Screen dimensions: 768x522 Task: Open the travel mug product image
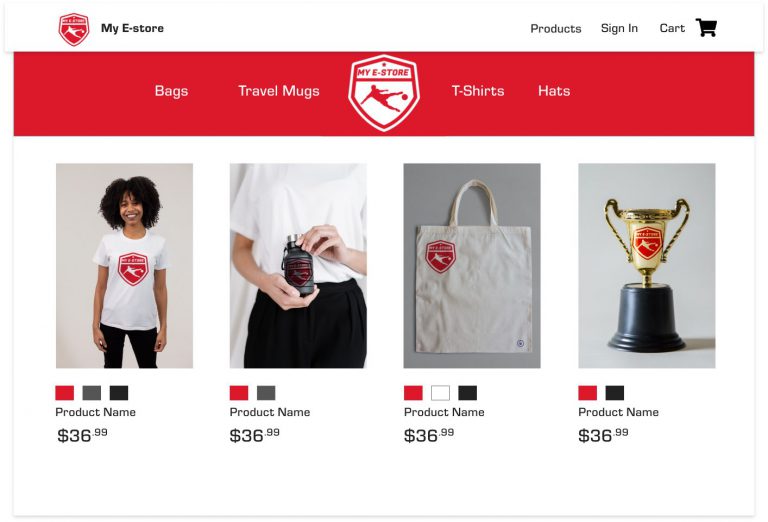click(298, 266)
